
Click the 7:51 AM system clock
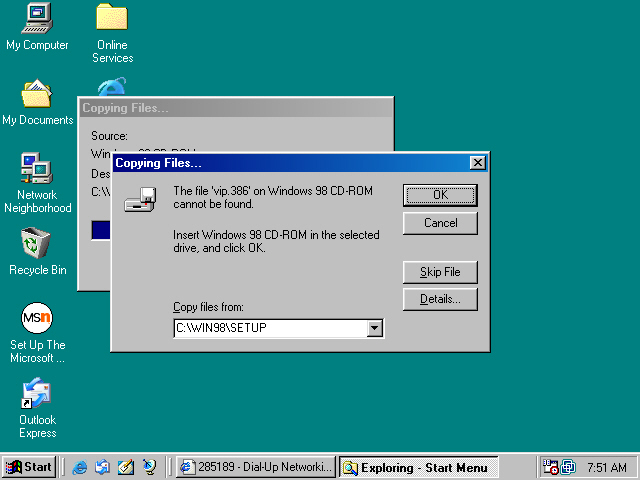pos(607,467)
